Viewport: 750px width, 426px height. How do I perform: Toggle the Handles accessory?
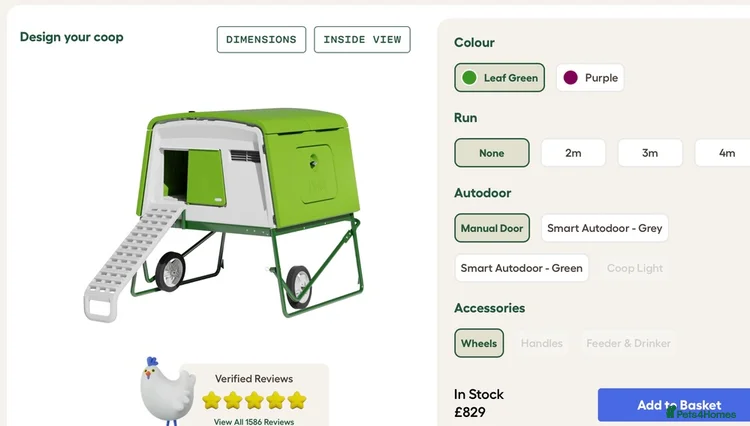click(x=541, y=343)
